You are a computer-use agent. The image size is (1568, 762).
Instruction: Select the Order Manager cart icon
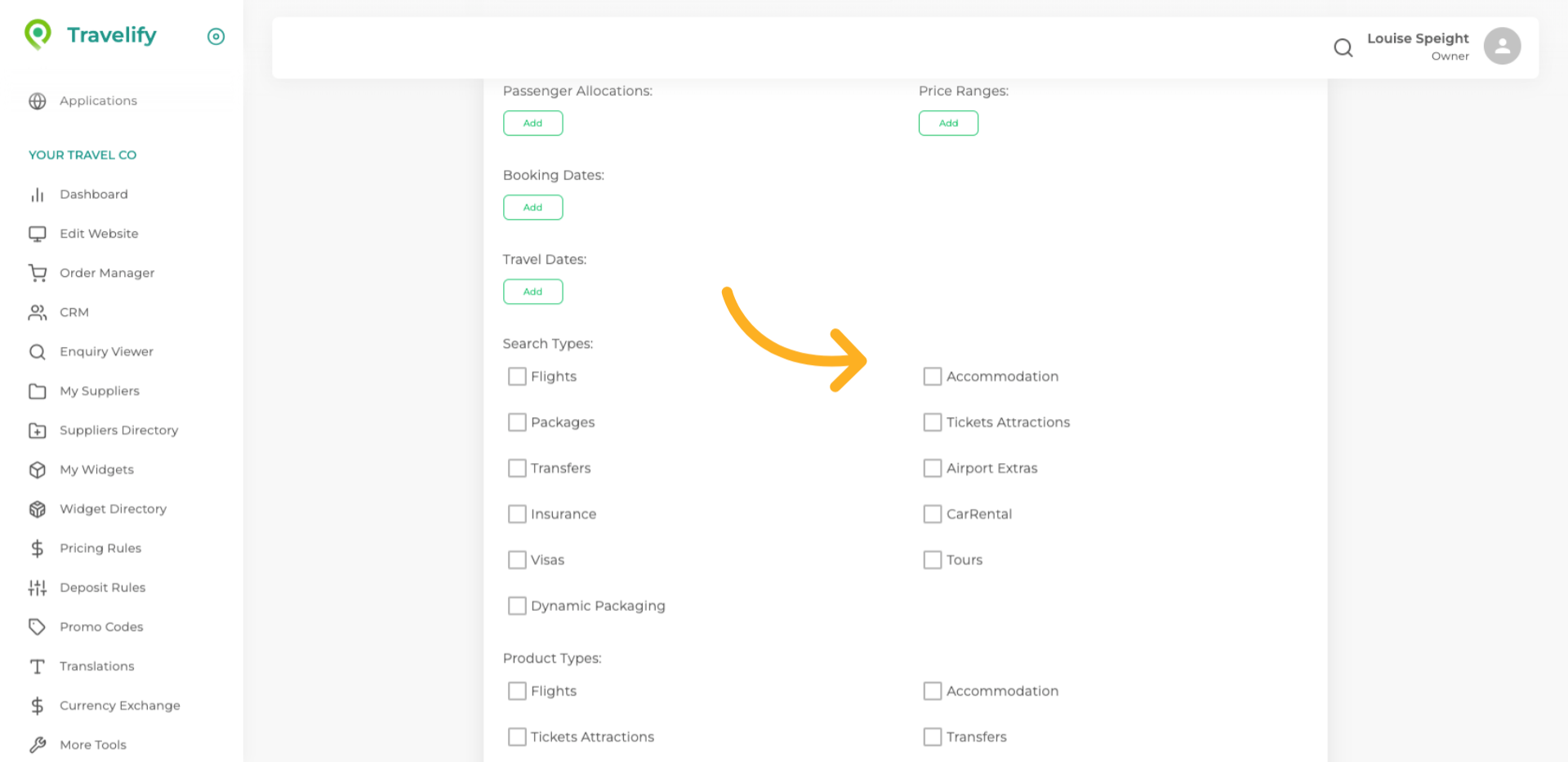(38, 273)
